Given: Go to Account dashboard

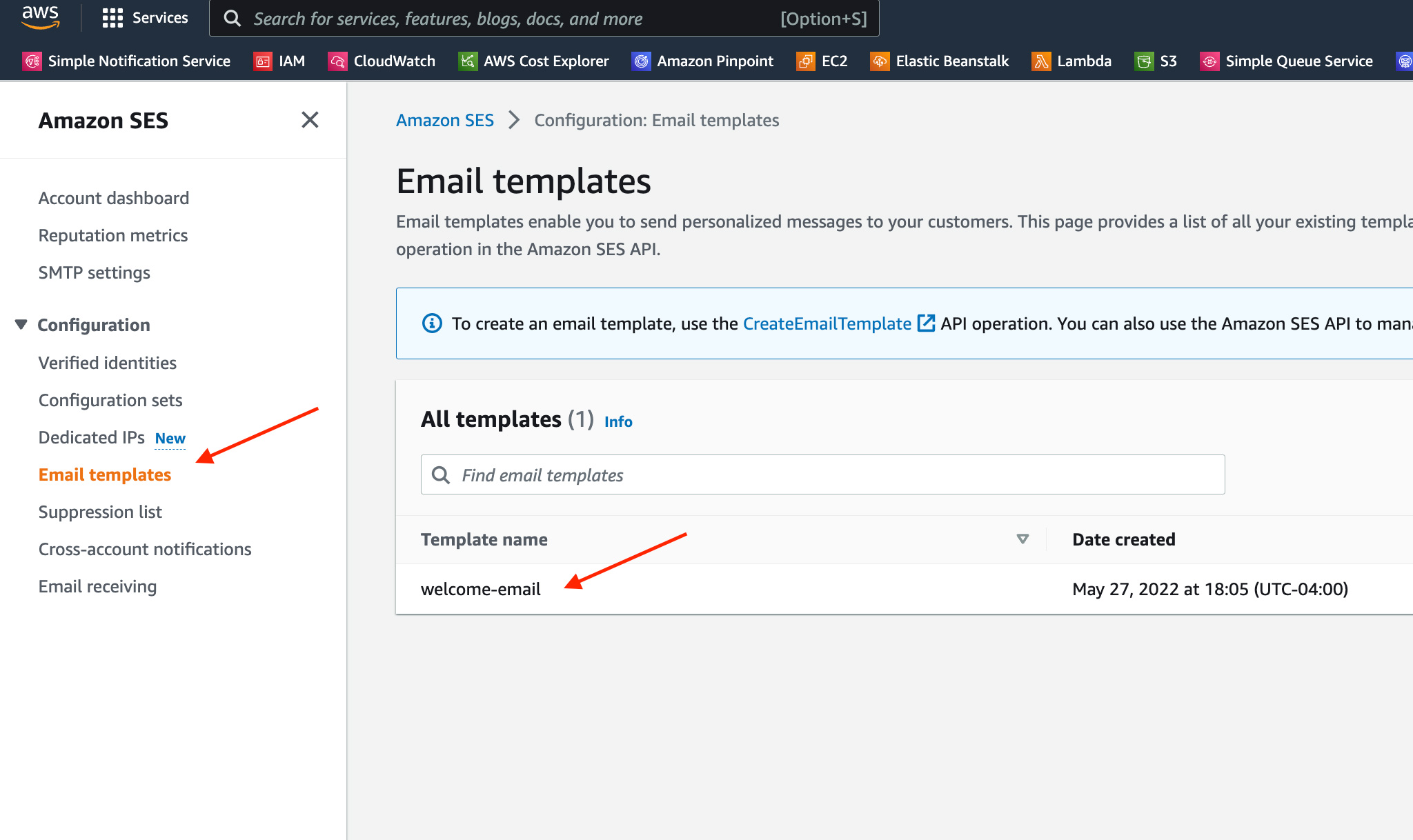Looking at the screenshot, I should pos(114,198).
